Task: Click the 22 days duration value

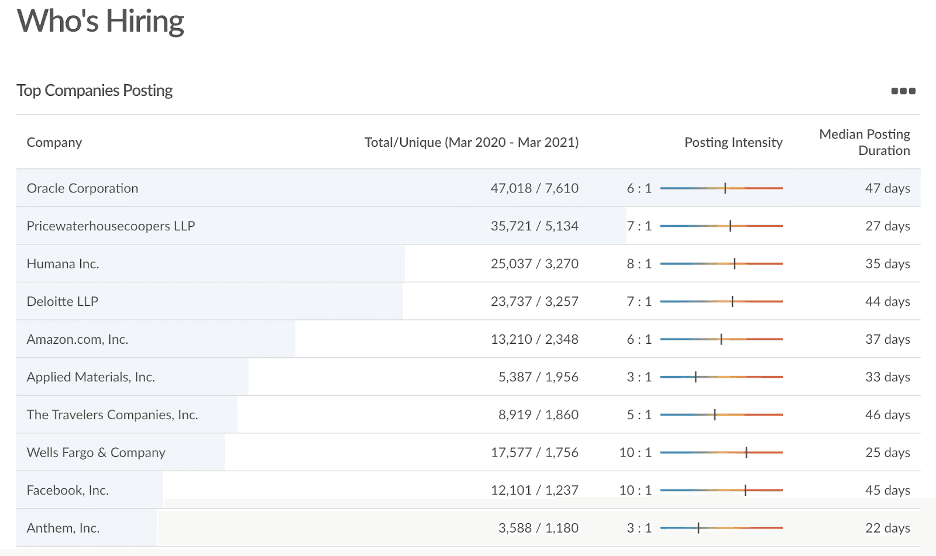Action: tap(888, 528)
